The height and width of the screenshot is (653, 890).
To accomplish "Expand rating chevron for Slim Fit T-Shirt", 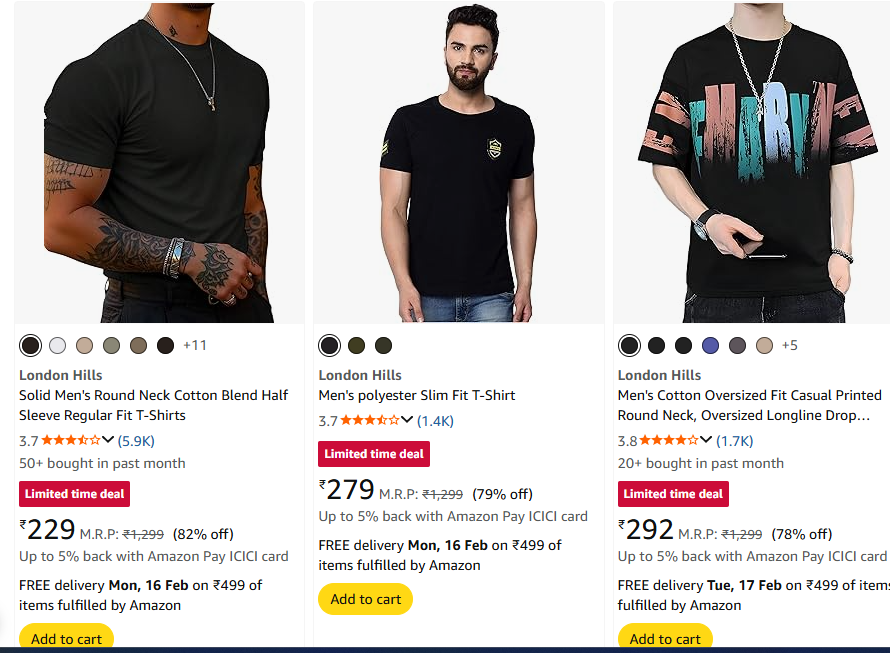I will [x=407, y=420].
